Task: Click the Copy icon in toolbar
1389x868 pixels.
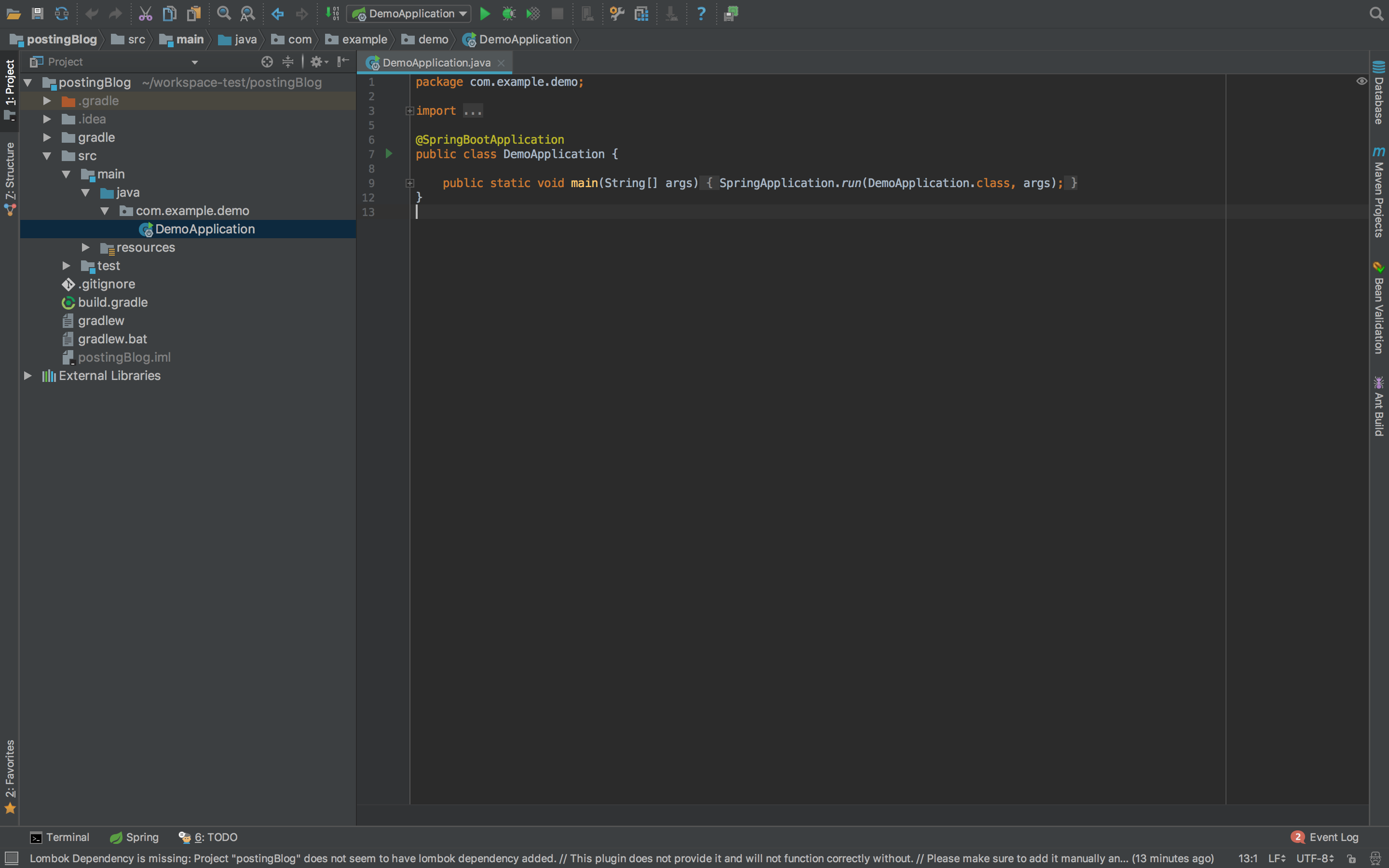Action: (169, 14)
